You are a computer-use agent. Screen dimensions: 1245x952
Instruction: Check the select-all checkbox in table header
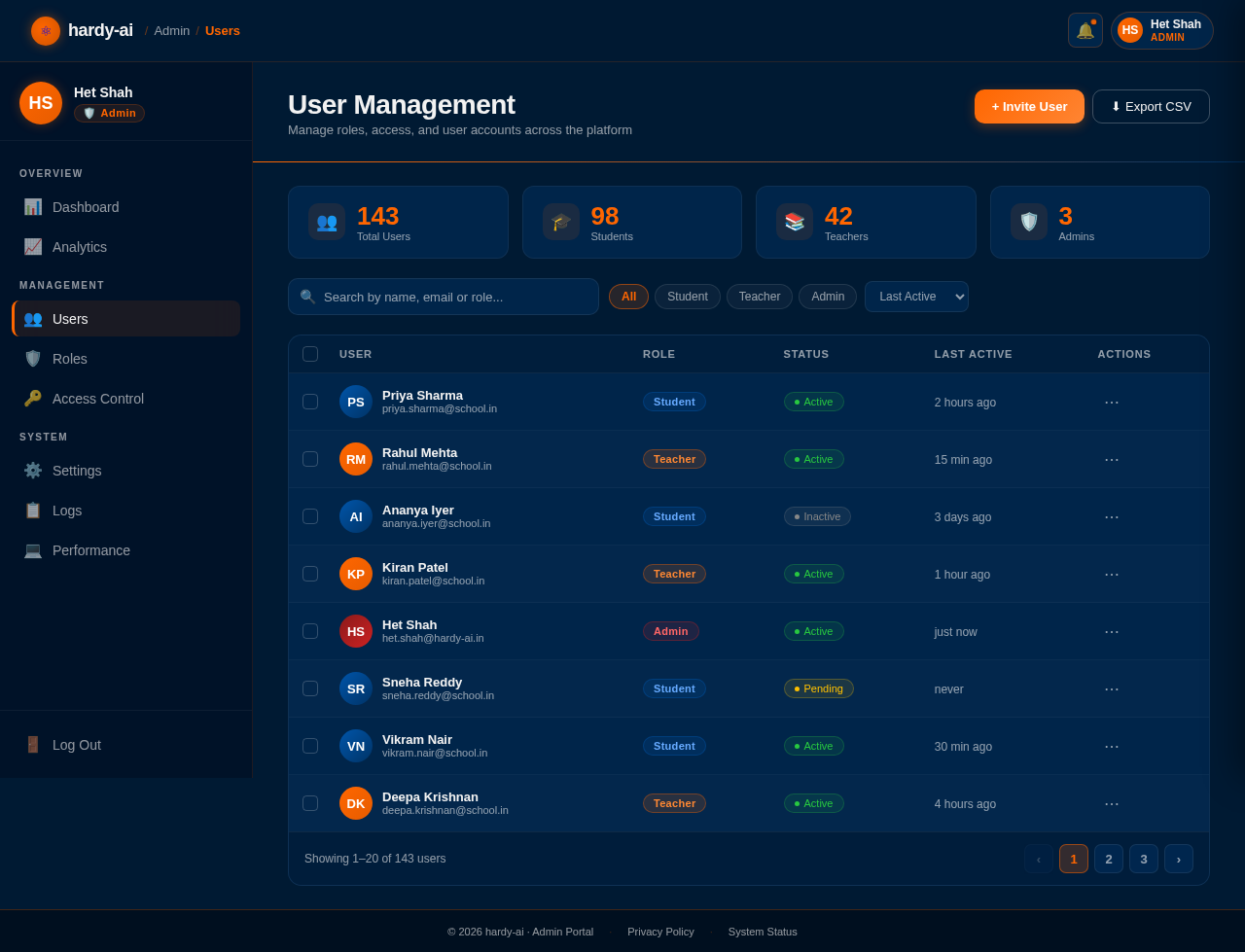(x=309, y=354)
